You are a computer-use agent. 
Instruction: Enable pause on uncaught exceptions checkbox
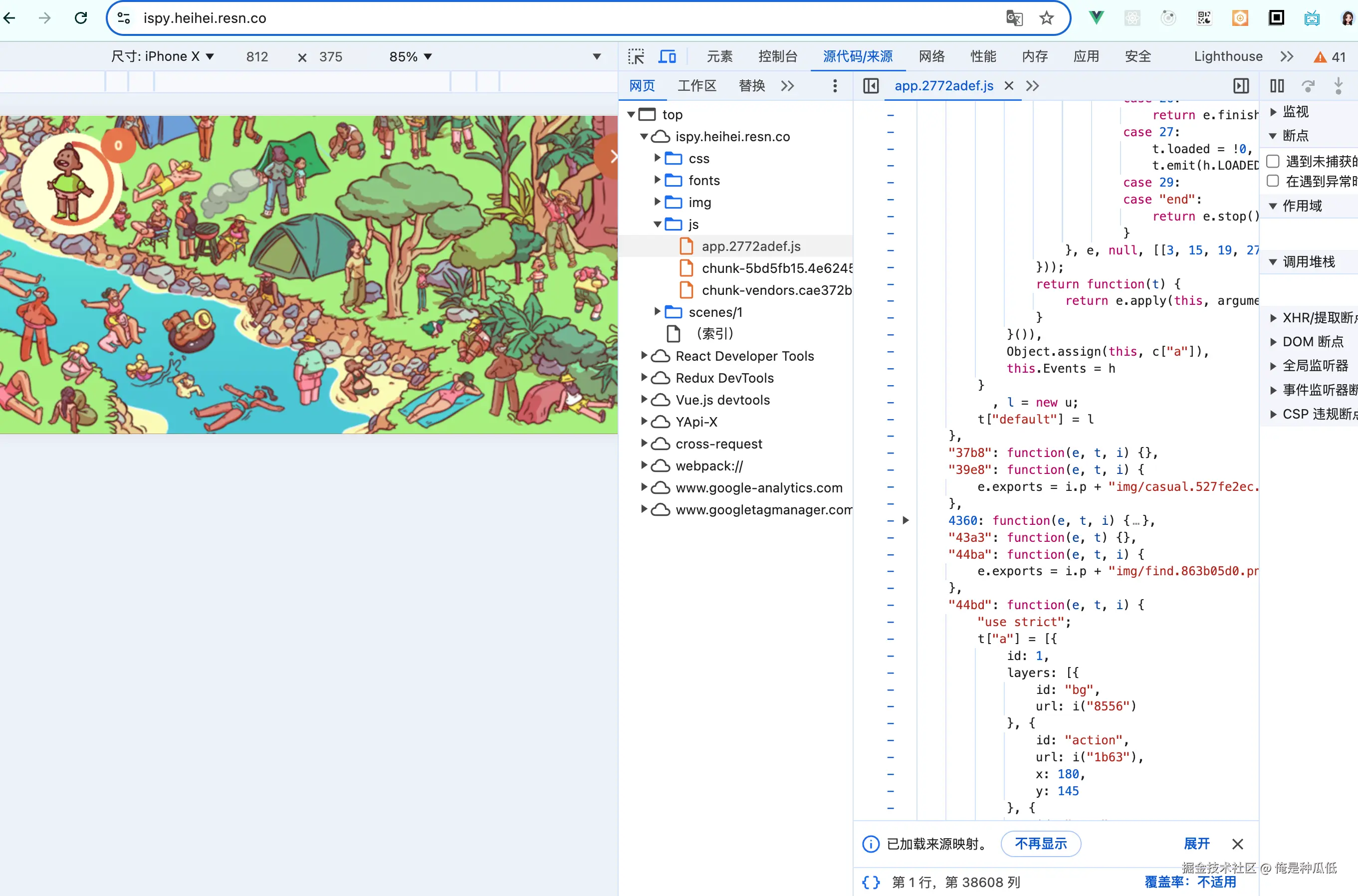pyautogui.click(x=1272, y=161)
